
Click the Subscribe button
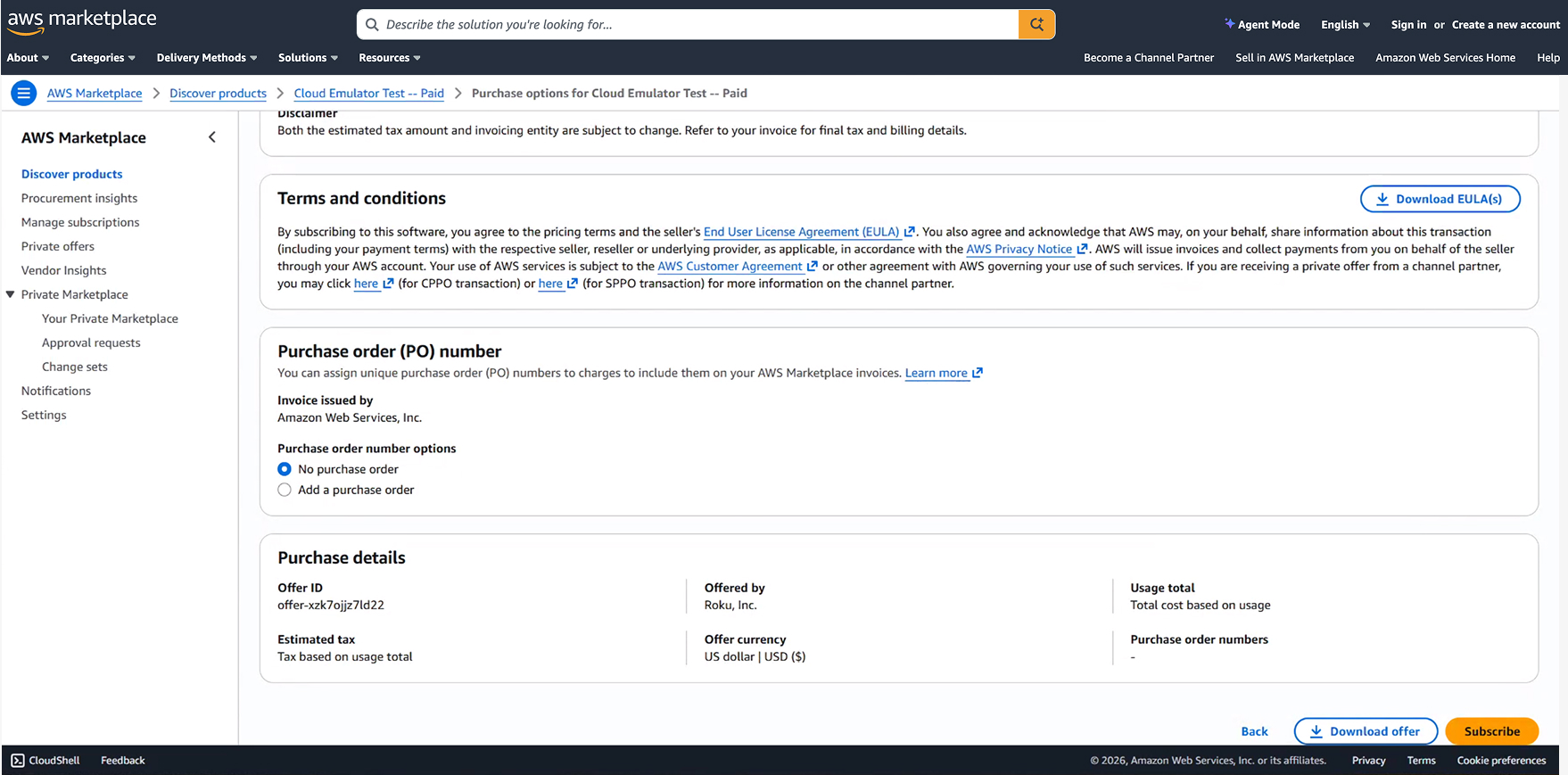(1492, 731)
